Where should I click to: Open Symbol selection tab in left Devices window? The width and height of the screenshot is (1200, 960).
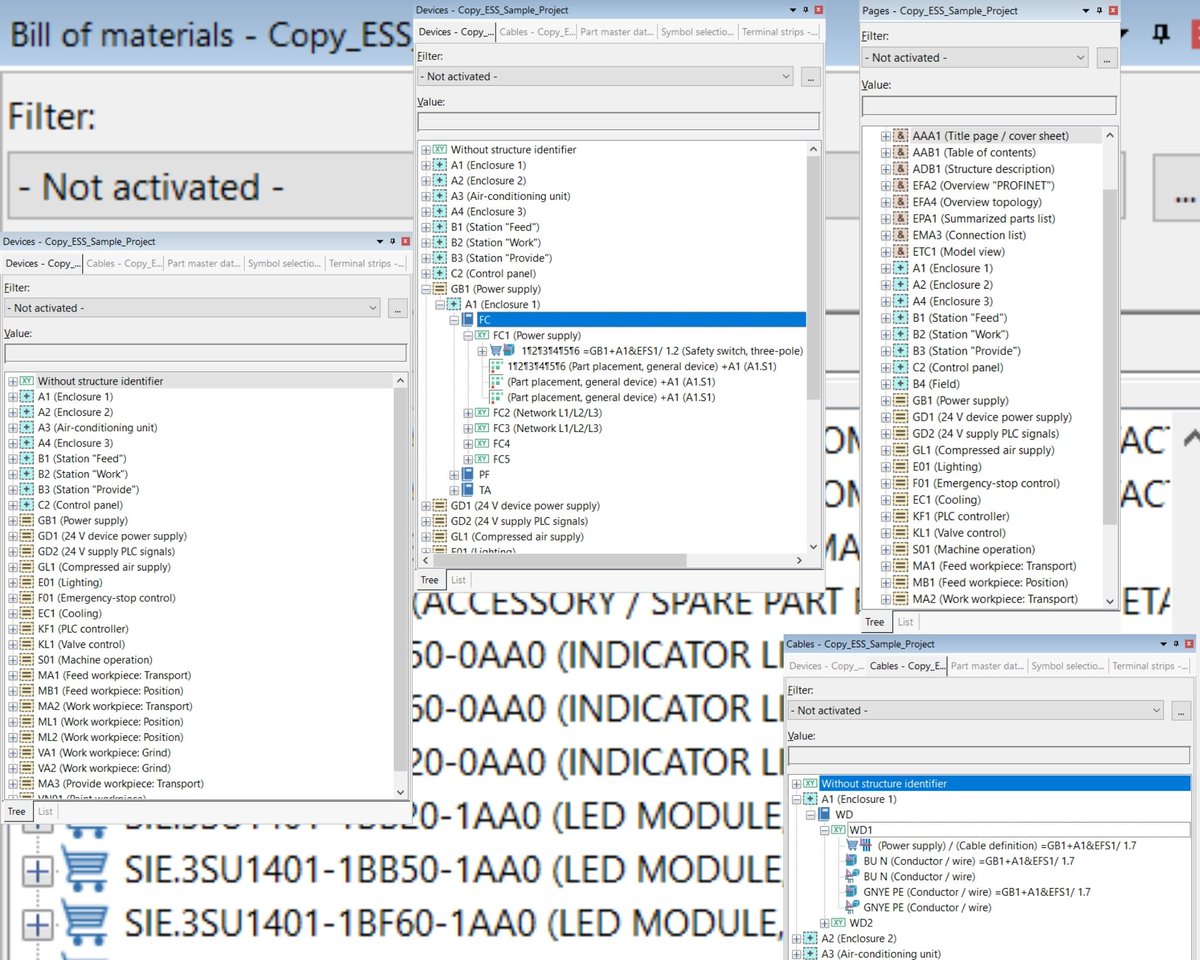(285, 264)
